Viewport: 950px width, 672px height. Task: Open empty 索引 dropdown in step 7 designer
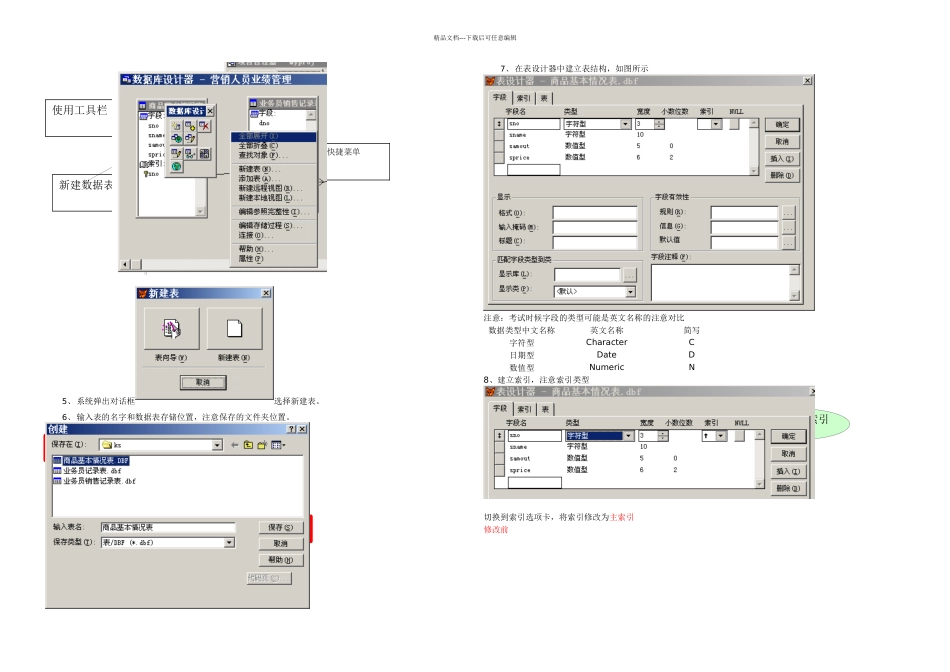point(716,124)
